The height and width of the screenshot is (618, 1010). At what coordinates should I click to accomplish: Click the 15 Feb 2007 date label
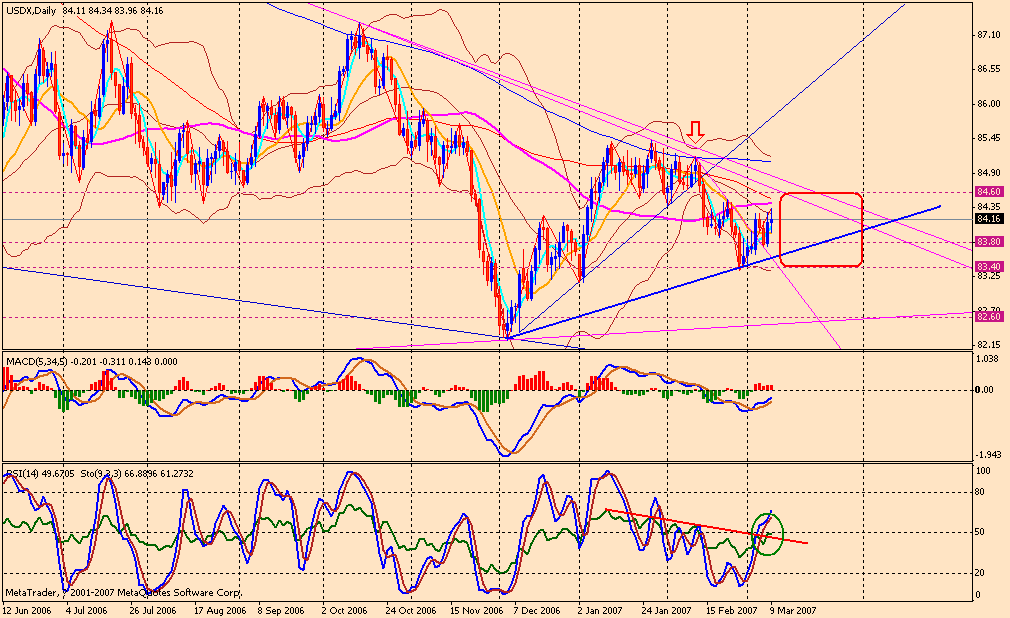(x=732, y=610)
